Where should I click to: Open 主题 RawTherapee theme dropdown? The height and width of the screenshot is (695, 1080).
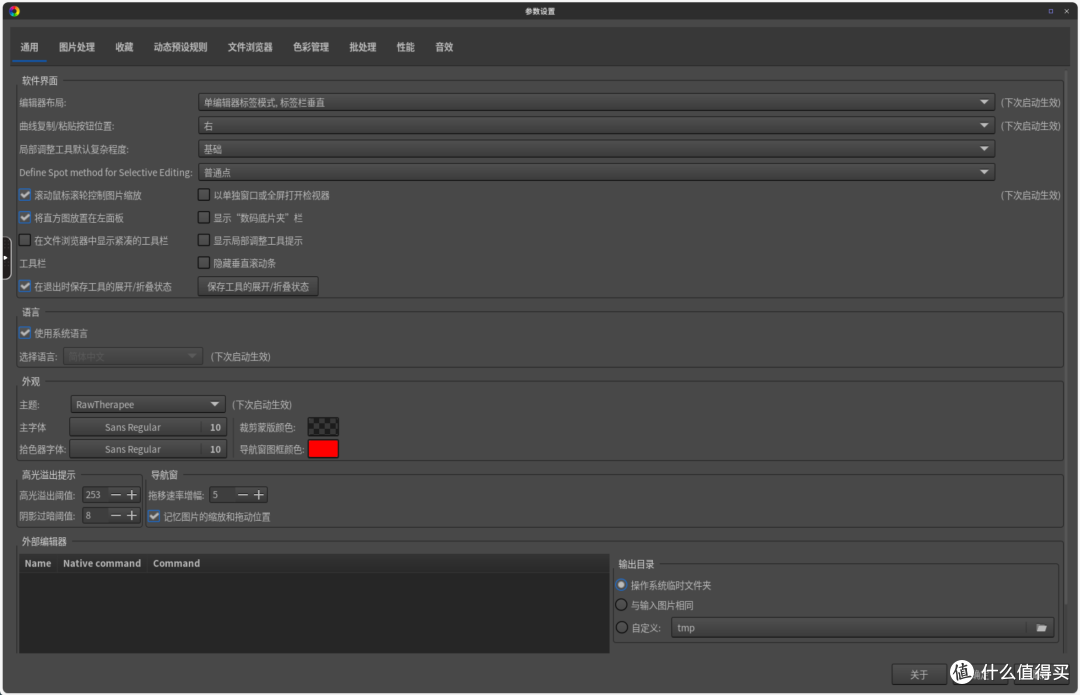[147, 404]
